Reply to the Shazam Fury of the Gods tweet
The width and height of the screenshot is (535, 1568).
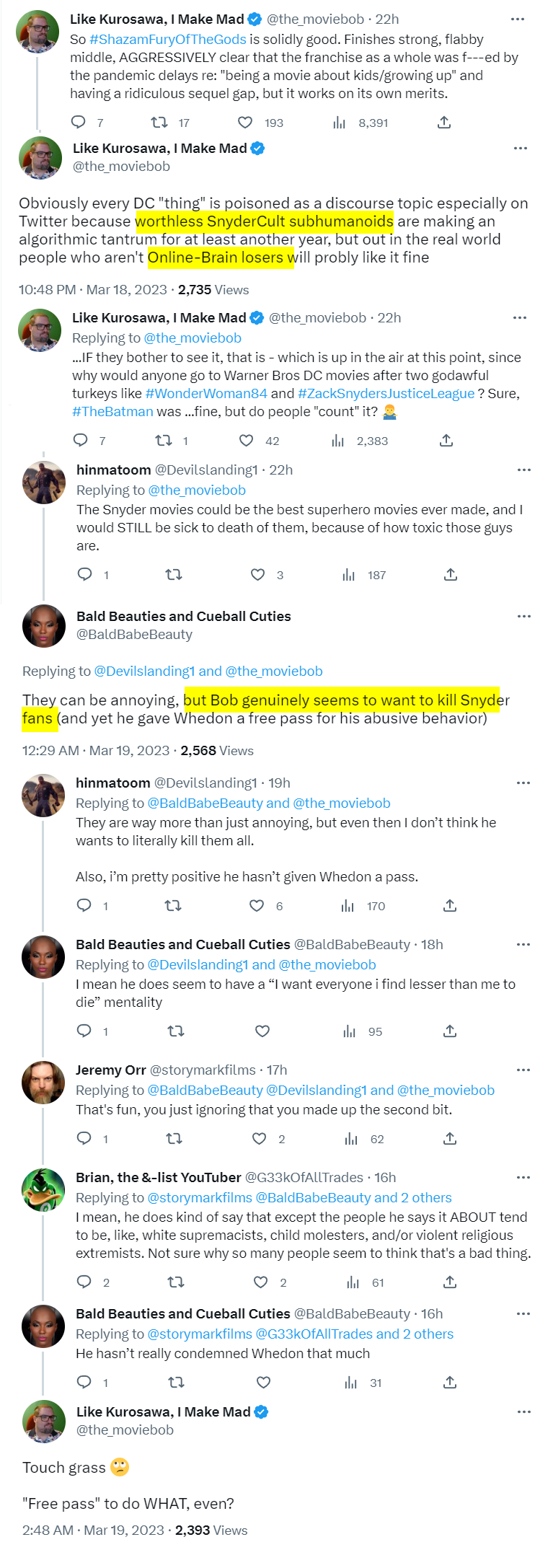click(x=79, y=123)
